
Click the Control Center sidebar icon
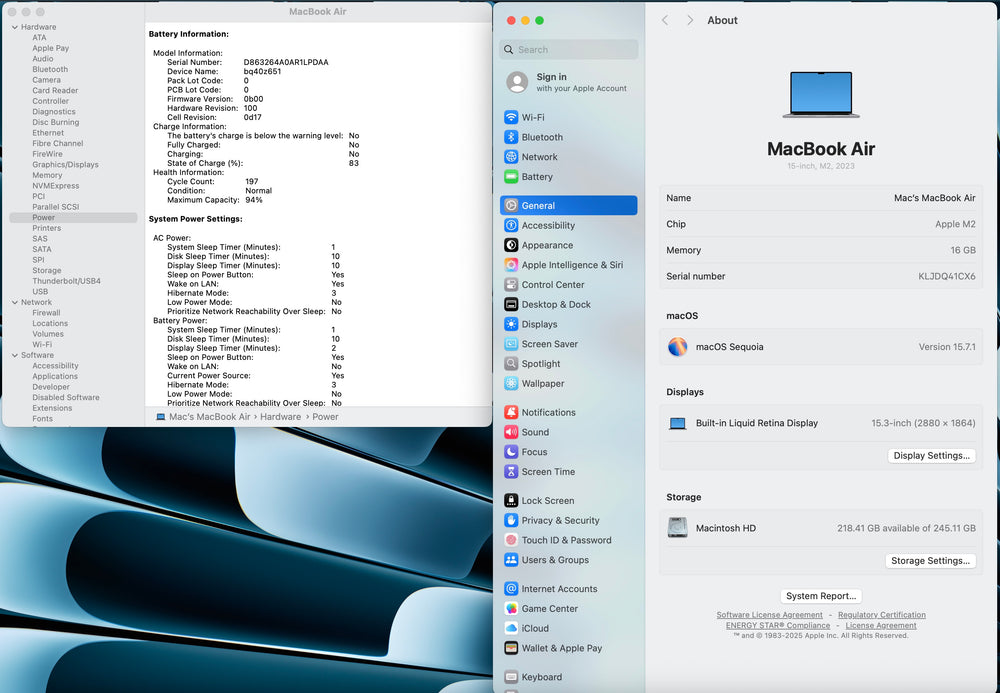click(511, 285)
